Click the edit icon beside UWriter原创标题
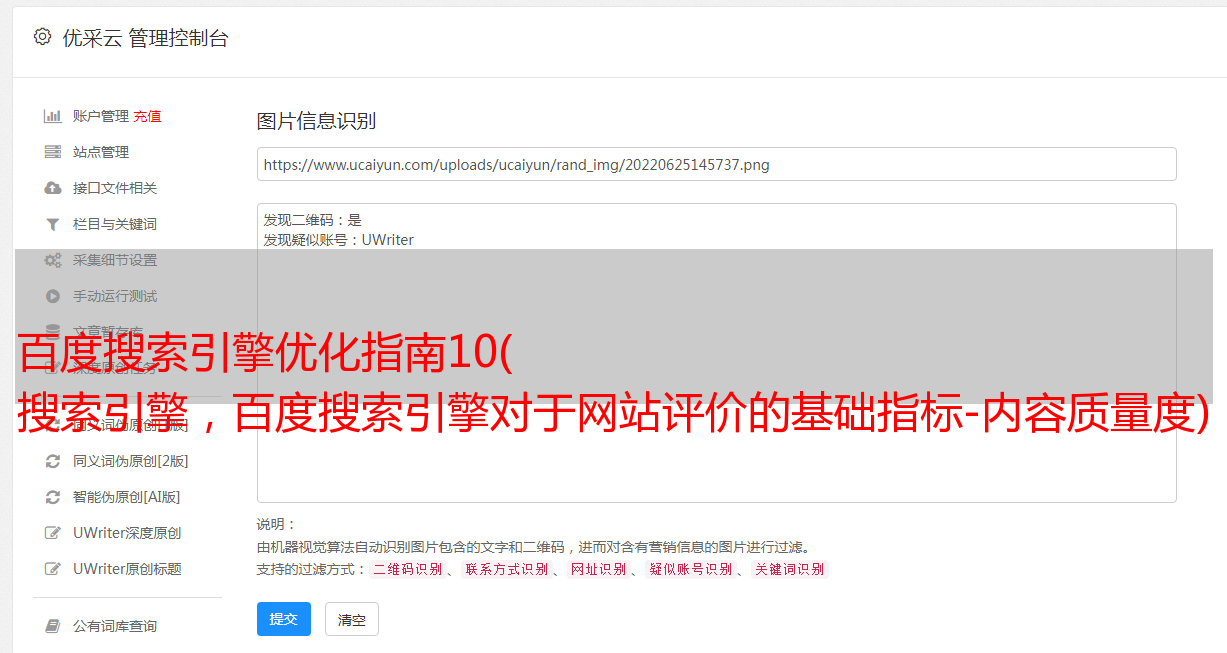Viewport: 1227px width, 653px height. click(53, 569)
